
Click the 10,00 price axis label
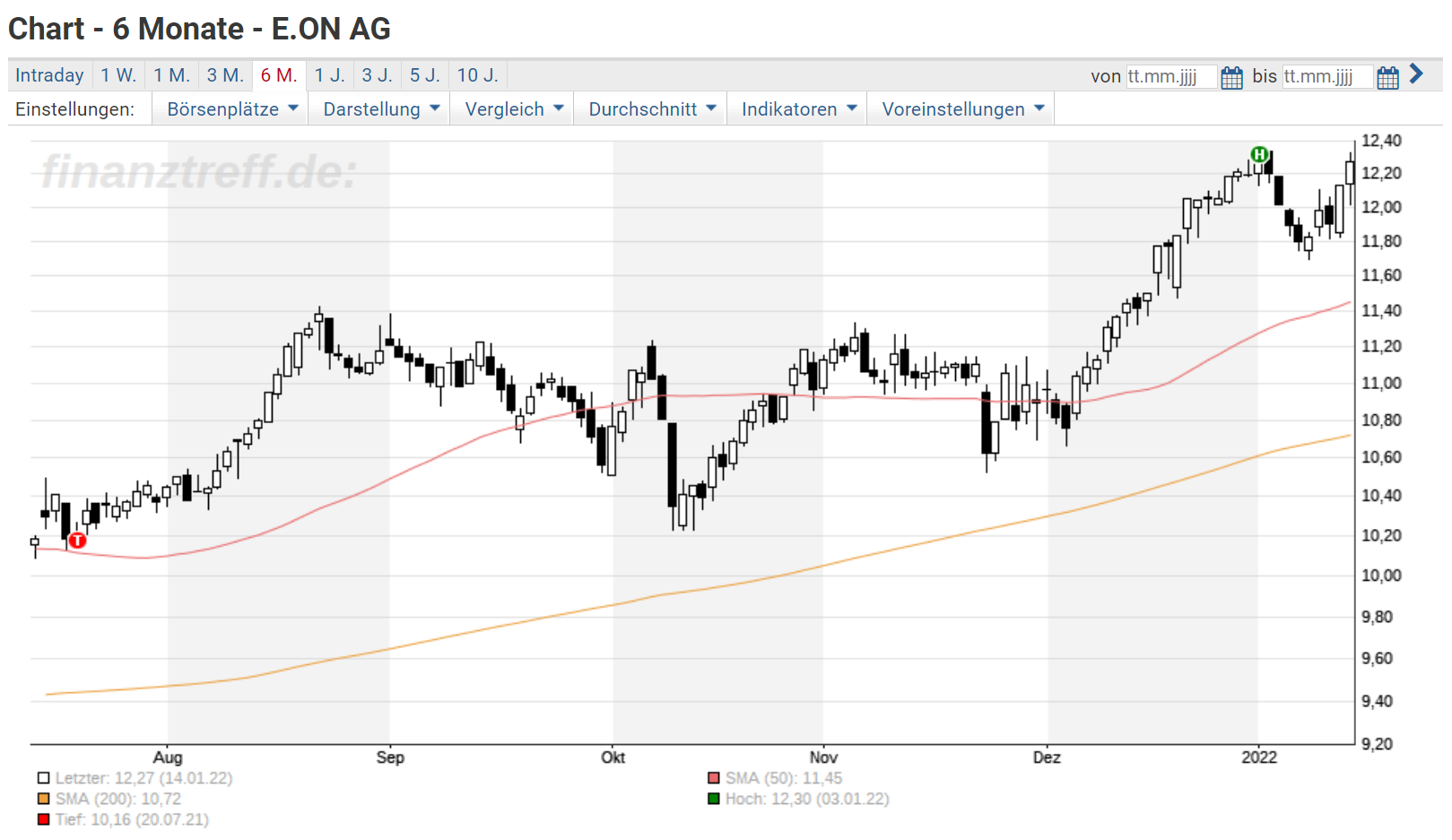(1381, 576)
